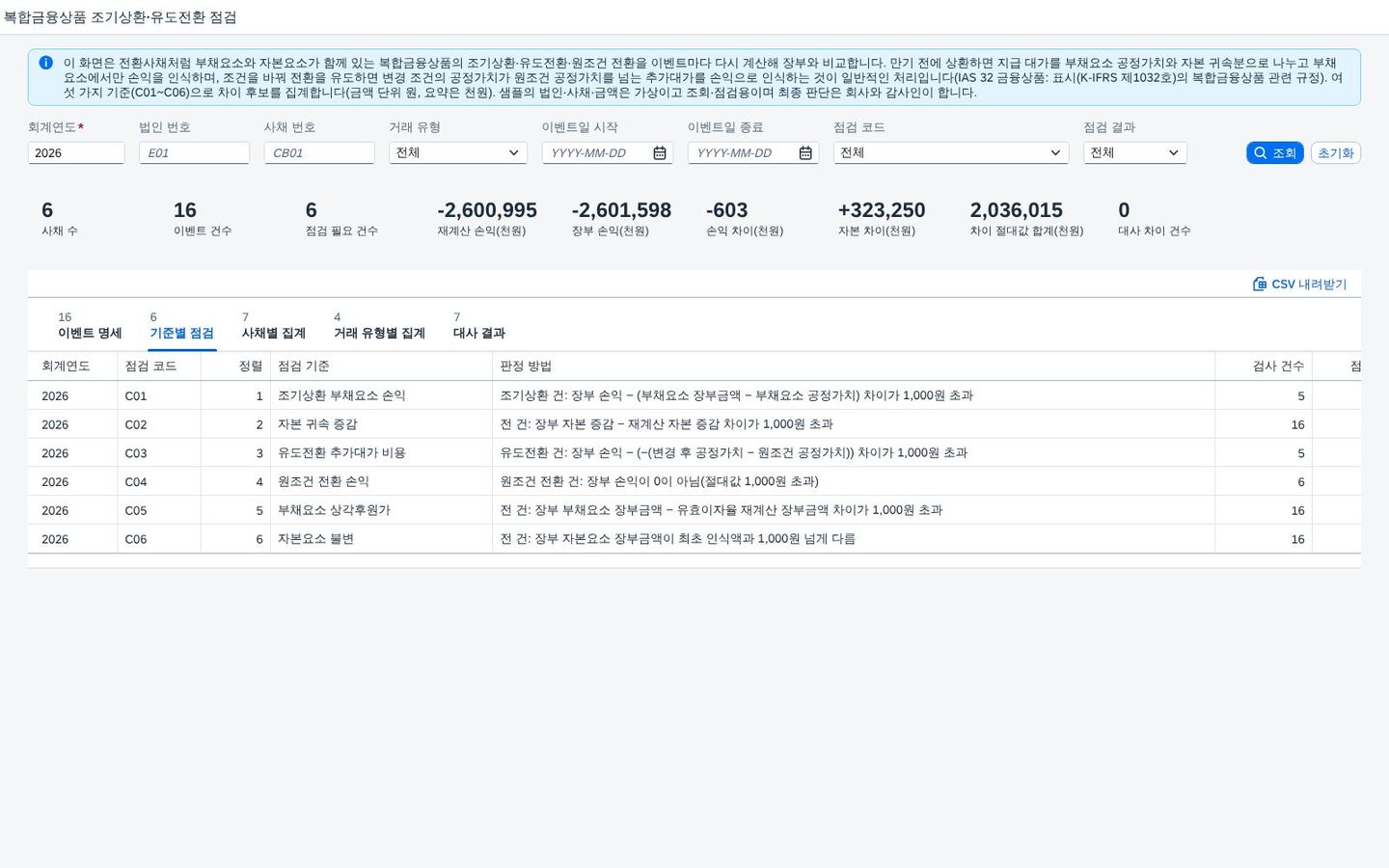1389x868 pixels.
Task: Focus the 사채 번호 input field
Action: tap(319, 153)
